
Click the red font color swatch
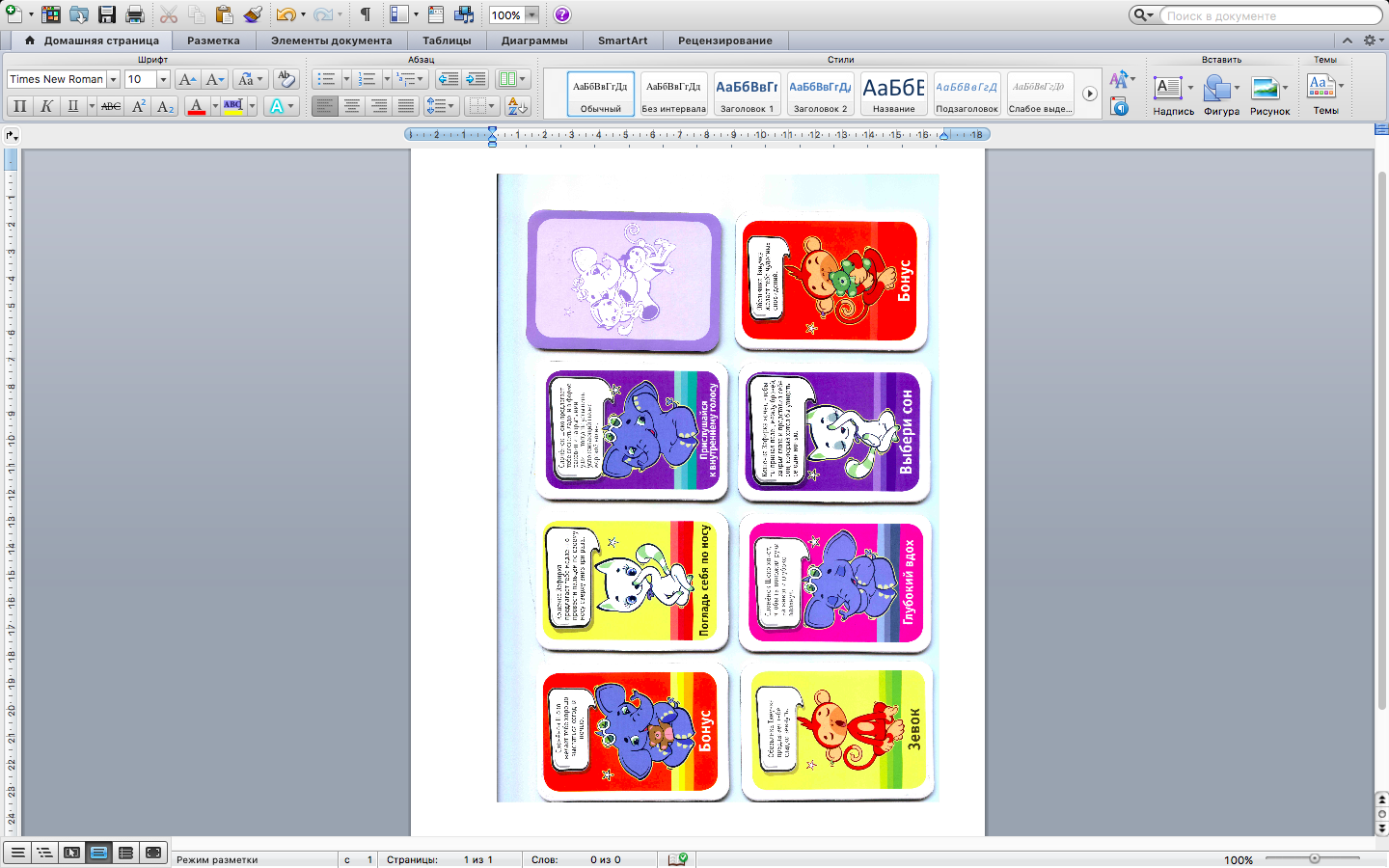click(197, 106)
